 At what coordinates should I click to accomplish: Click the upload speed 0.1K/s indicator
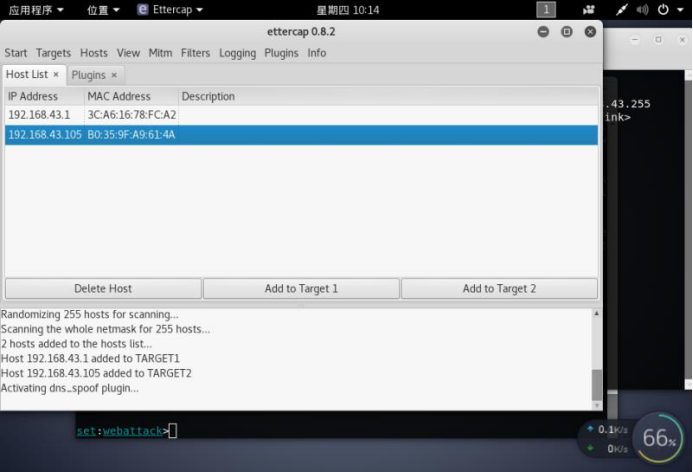608,429
